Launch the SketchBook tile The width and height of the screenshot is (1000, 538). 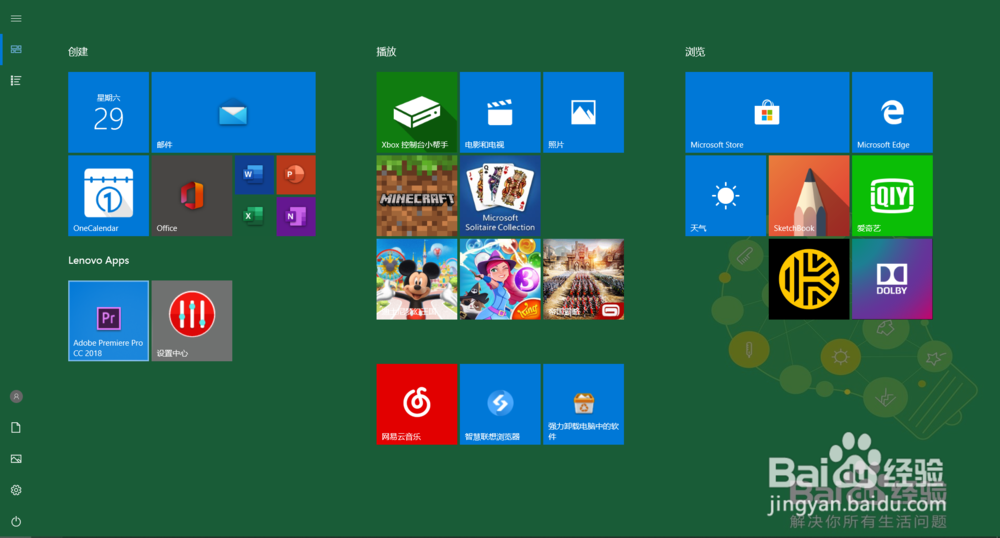[809, 196]
